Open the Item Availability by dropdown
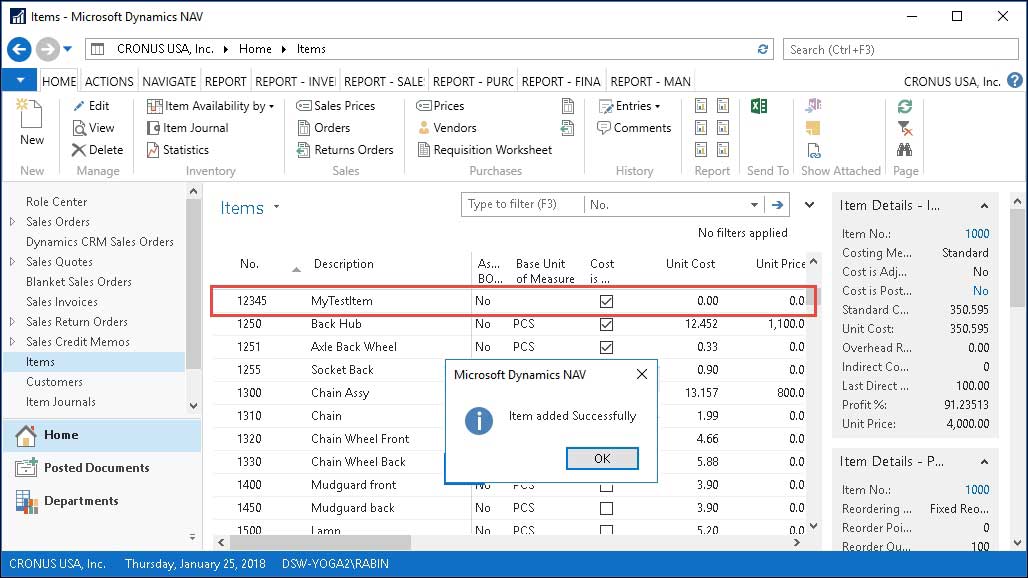1028x578 pixels. coord(211,106)
